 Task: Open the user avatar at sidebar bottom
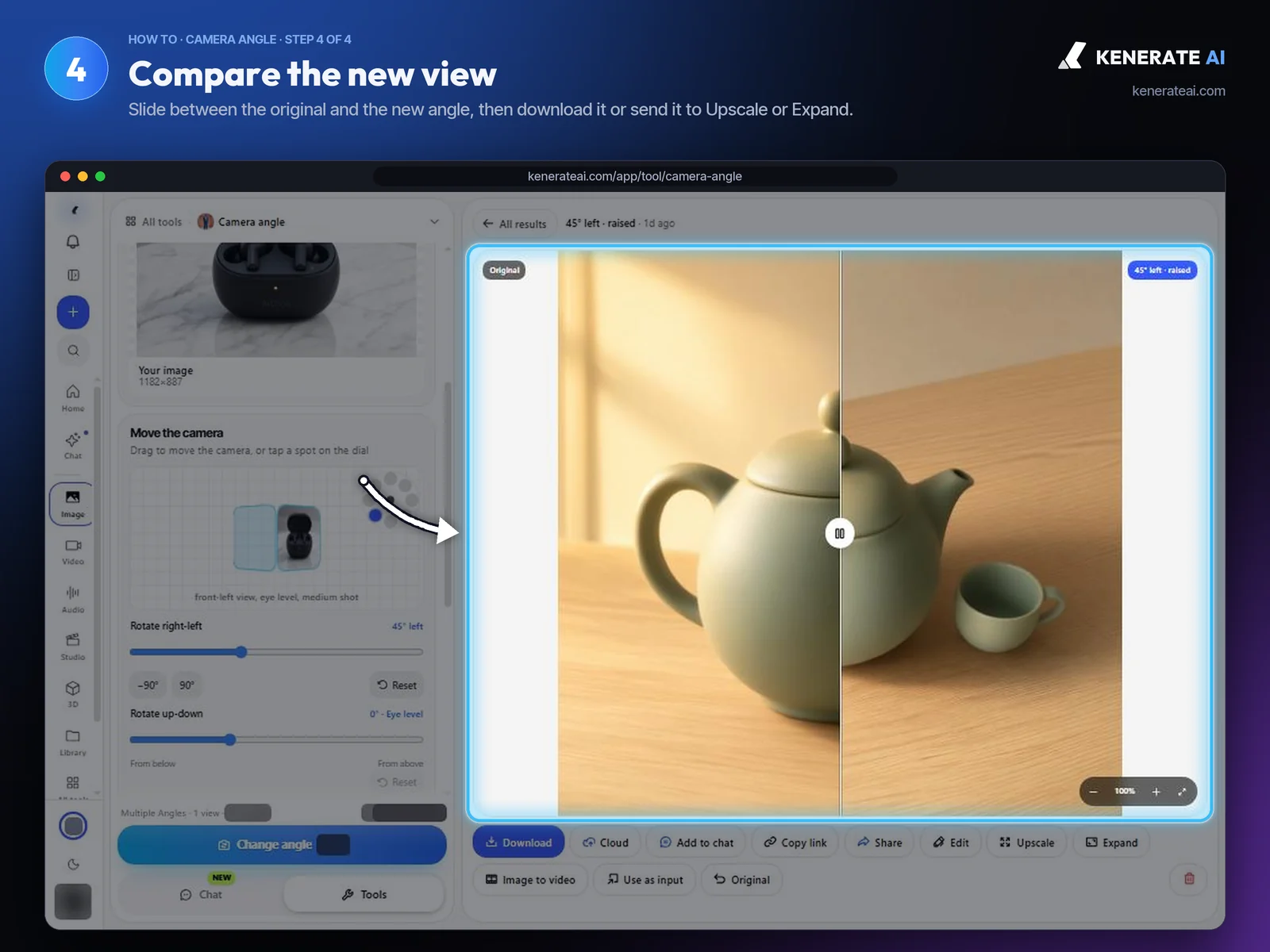click(73, 901)
